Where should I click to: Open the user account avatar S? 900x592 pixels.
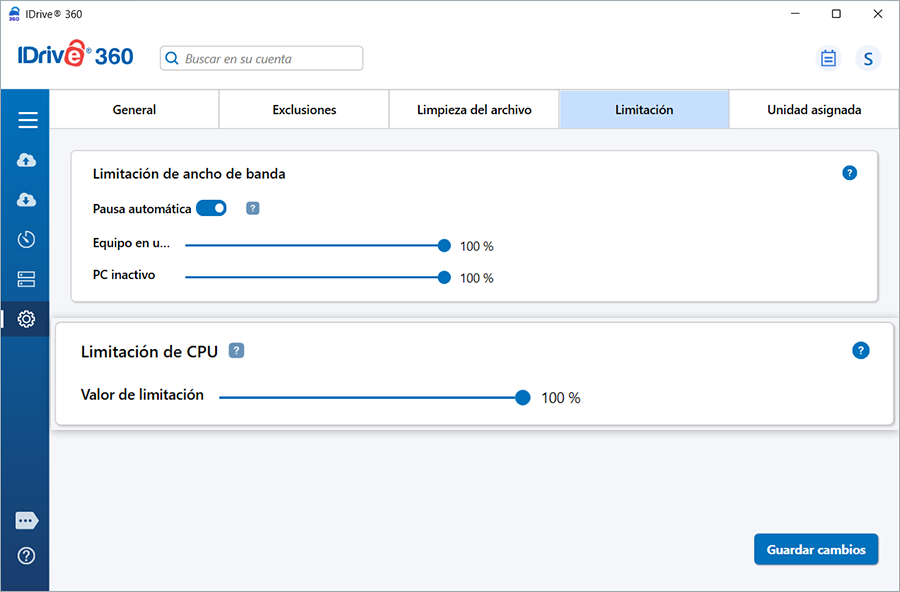tap(867, 58)
